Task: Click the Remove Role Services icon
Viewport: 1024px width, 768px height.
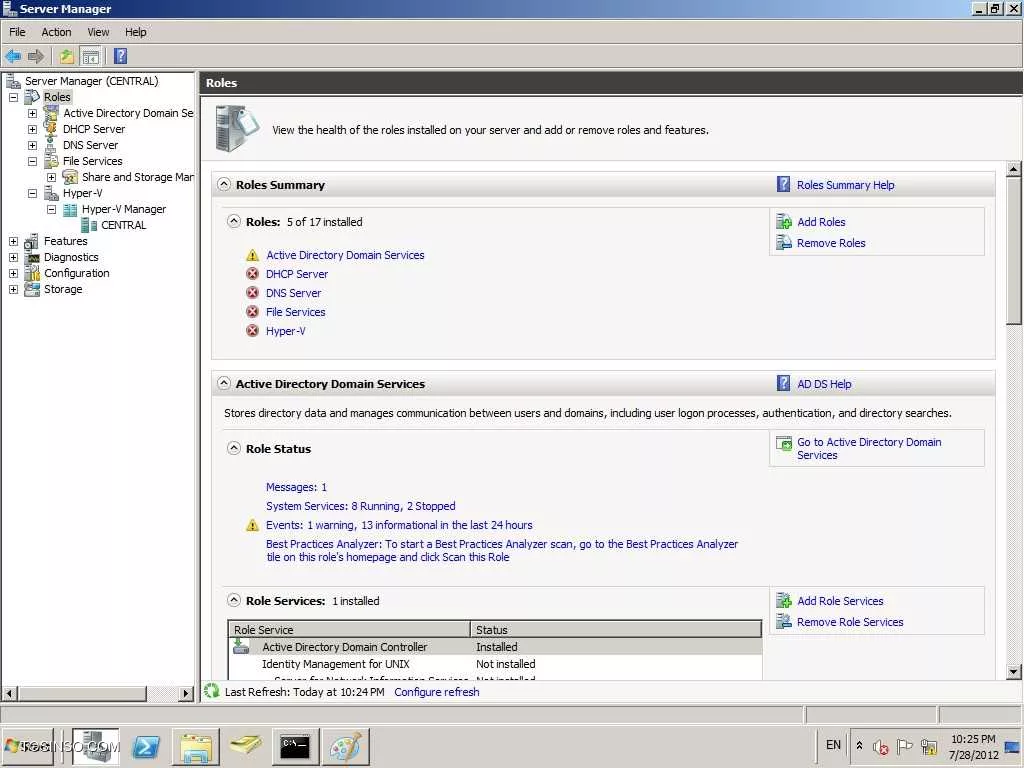Action: [x=784, y=622]
